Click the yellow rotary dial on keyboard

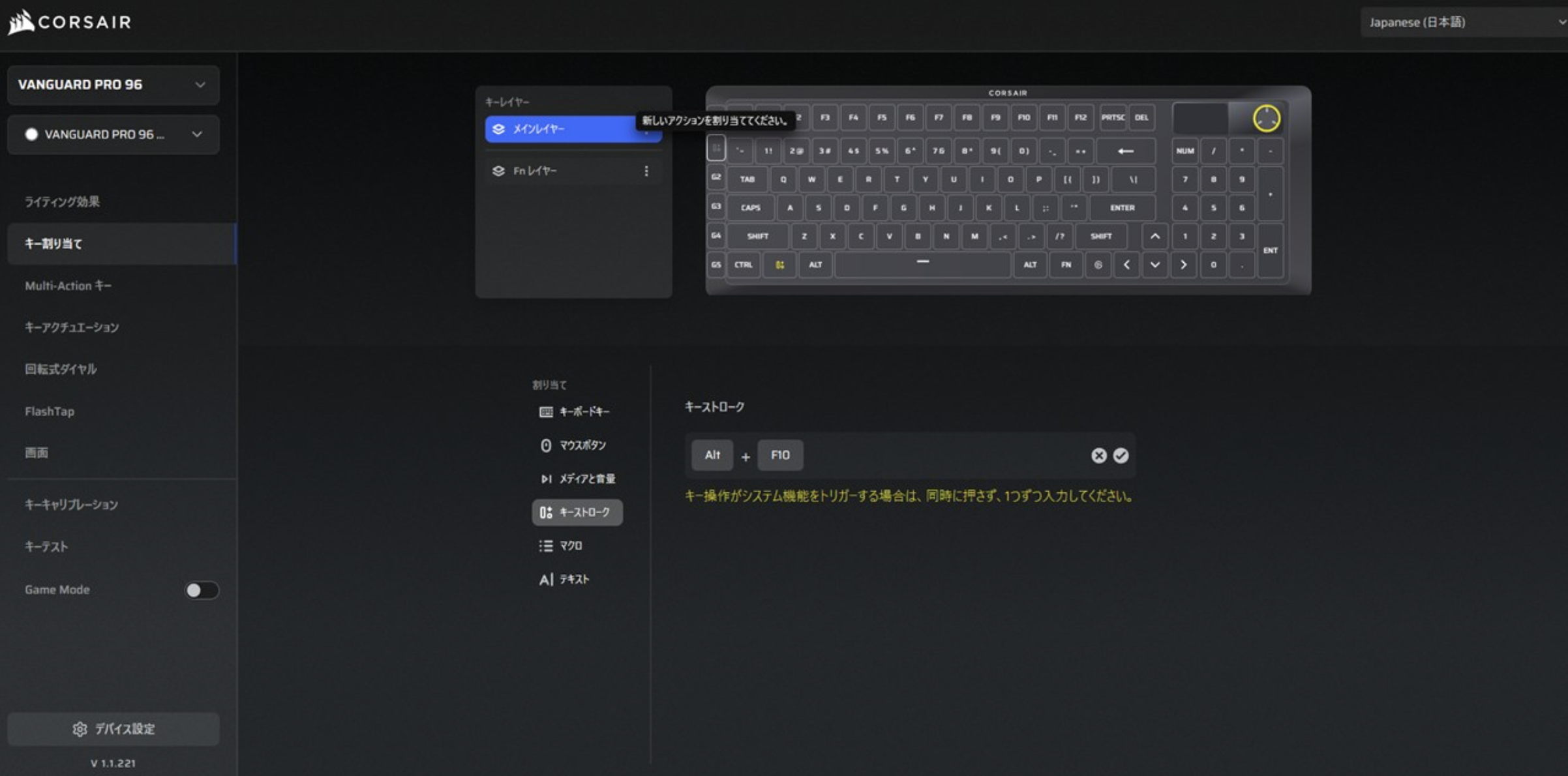[x=1266, y=119]
